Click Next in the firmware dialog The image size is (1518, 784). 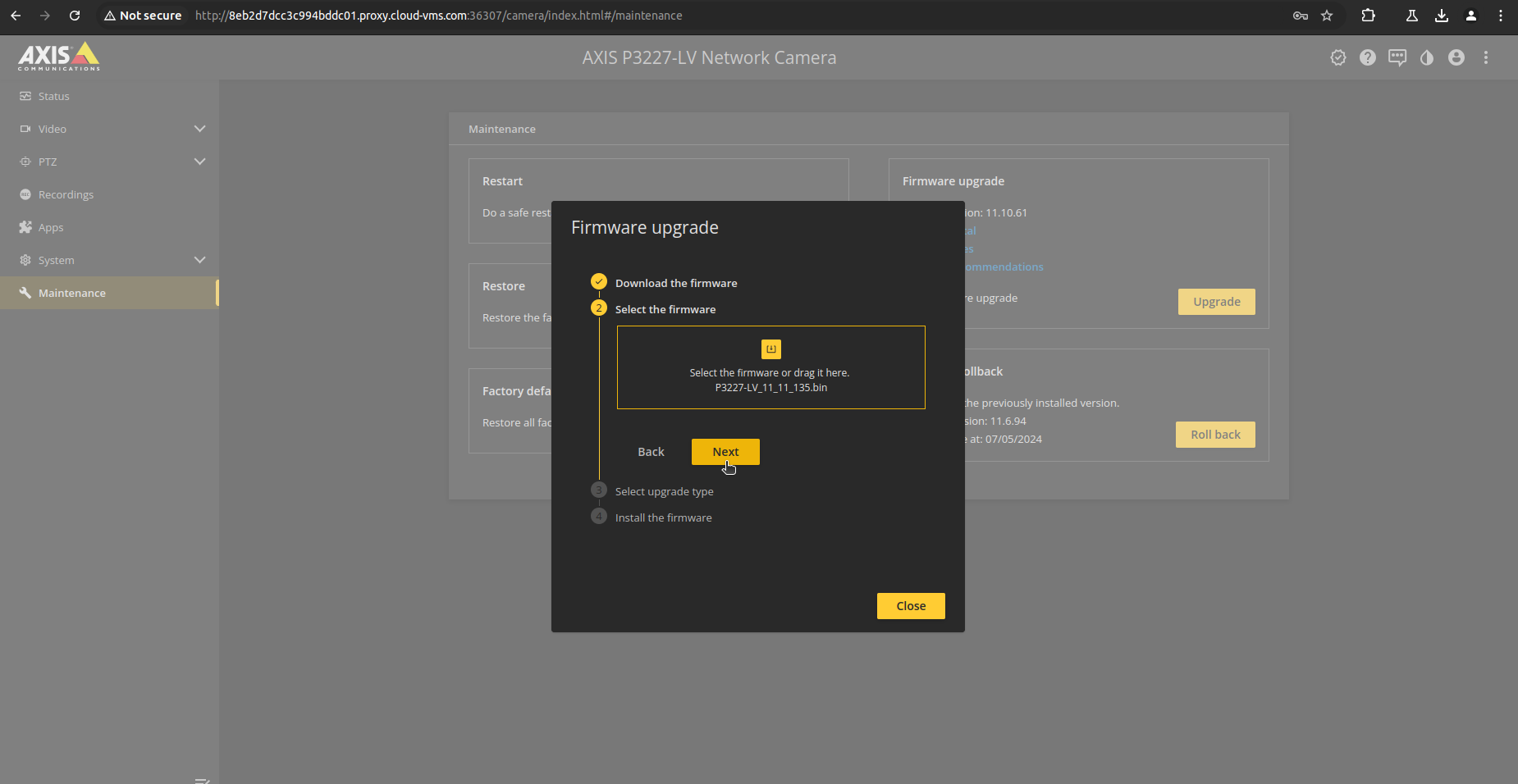coord(725,452)
